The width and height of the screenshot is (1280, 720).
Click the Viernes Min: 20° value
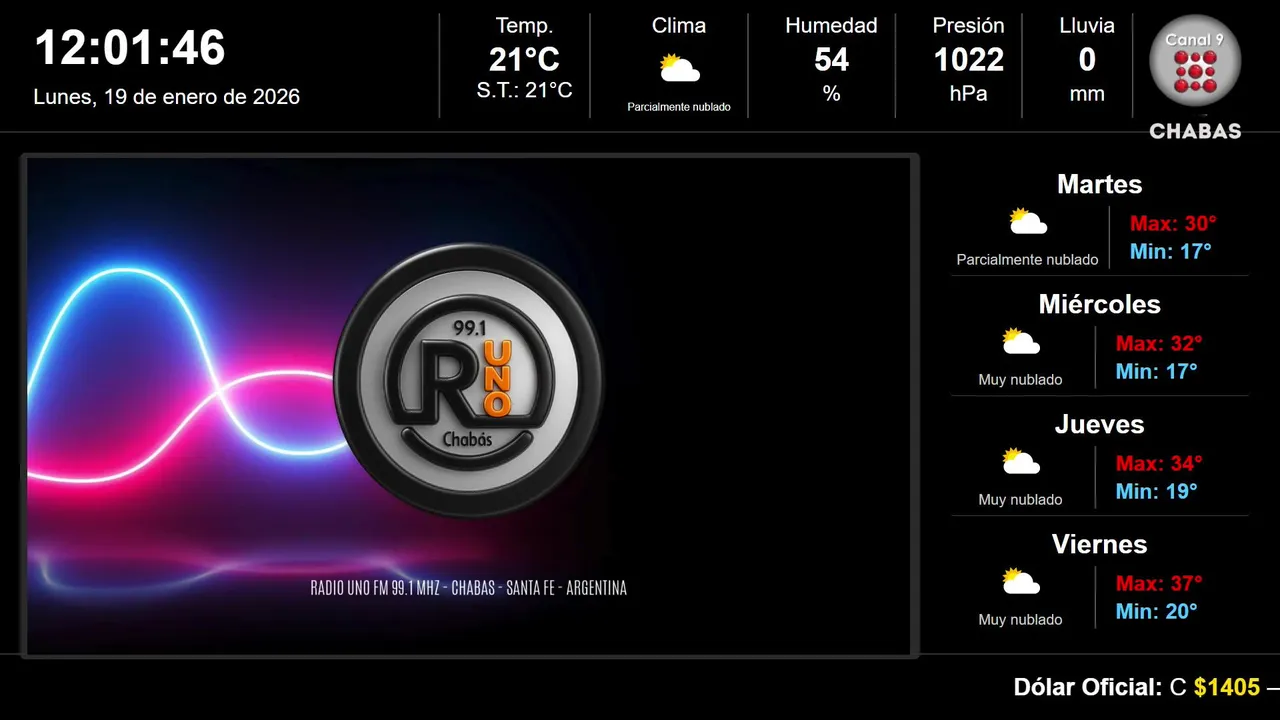click(x=1156, y=612)
